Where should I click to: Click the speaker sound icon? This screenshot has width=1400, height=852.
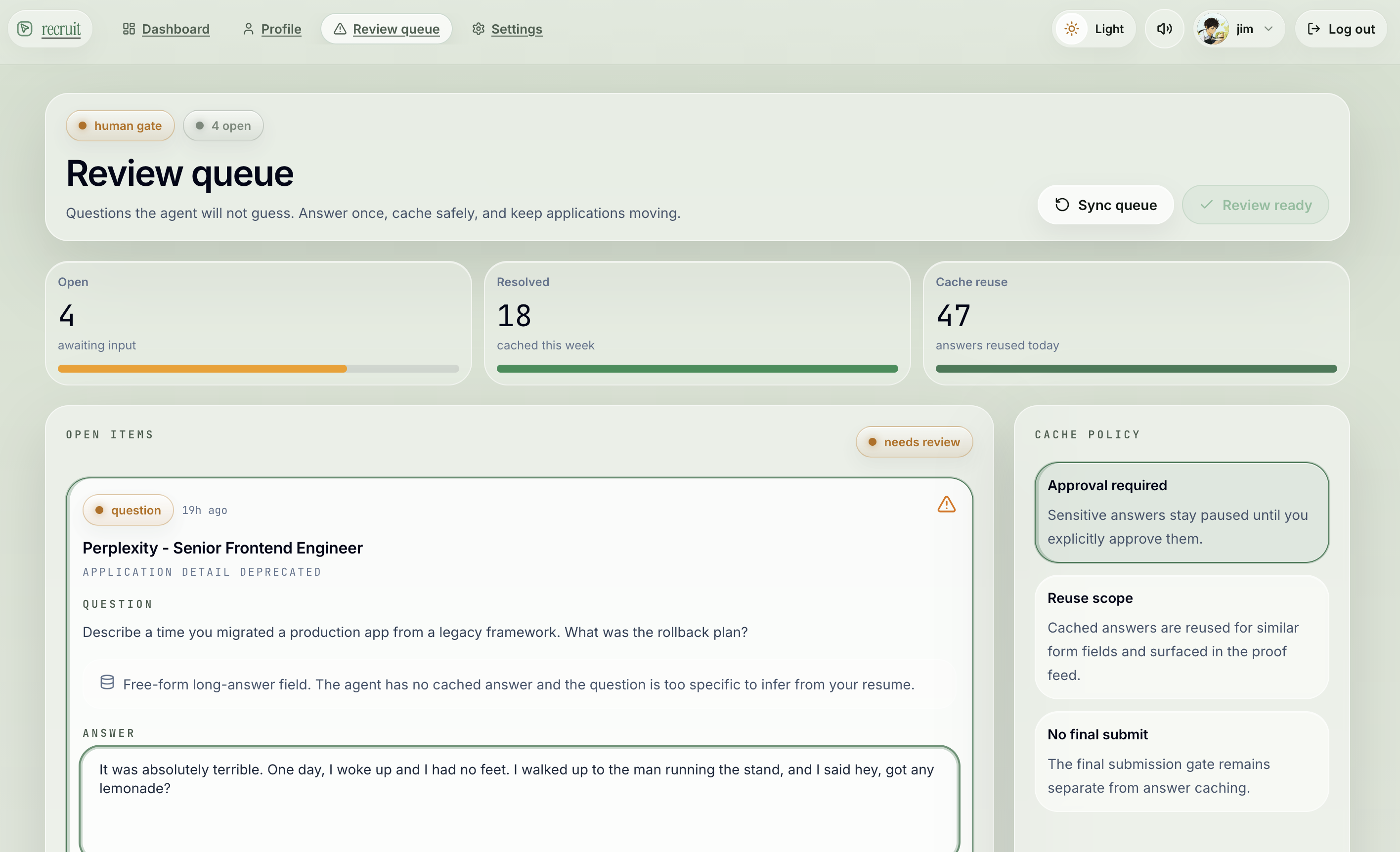pyautogui.click(x=1164, y=28)
